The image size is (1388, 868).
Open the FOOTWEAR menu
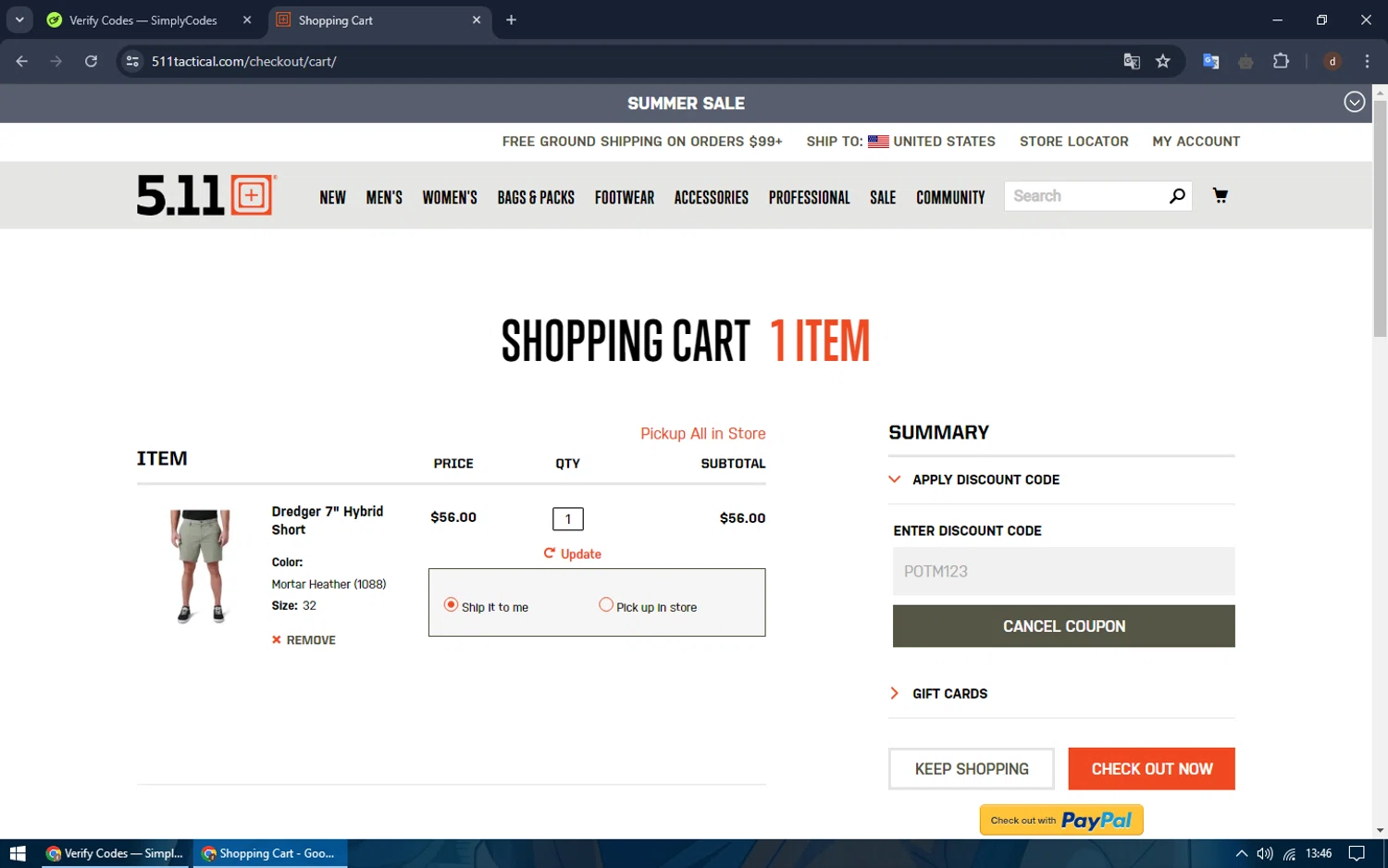[x=625, y=197]
